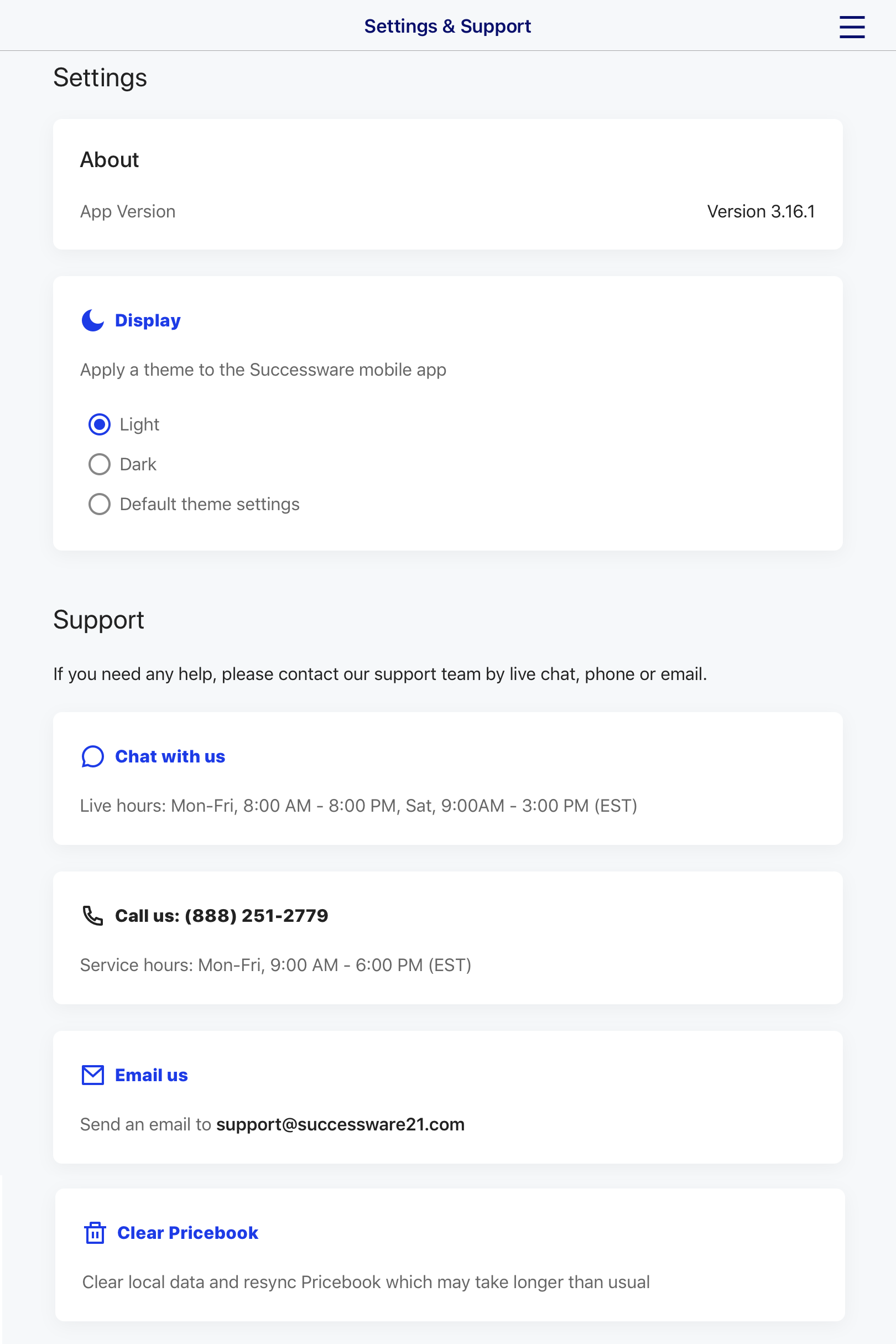896x1344 pixels.
Task: Tap the chat bubble icon
Action: (92, 756)
